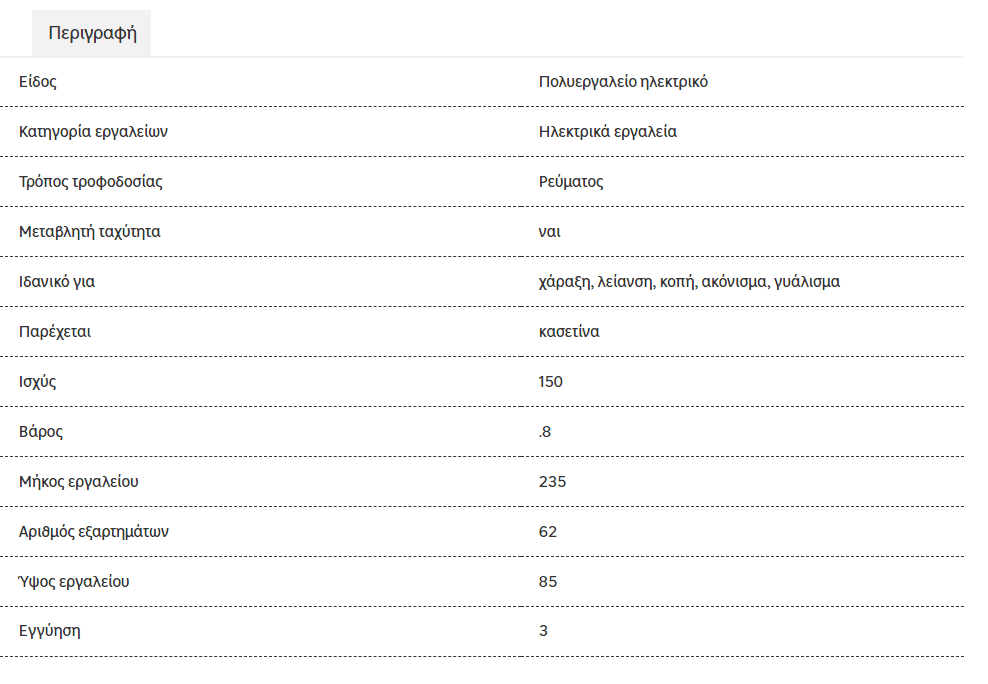Click the Τρόπος τροφοδοσίας label
This screenshot has width=988, height=684.
[91, 181]
